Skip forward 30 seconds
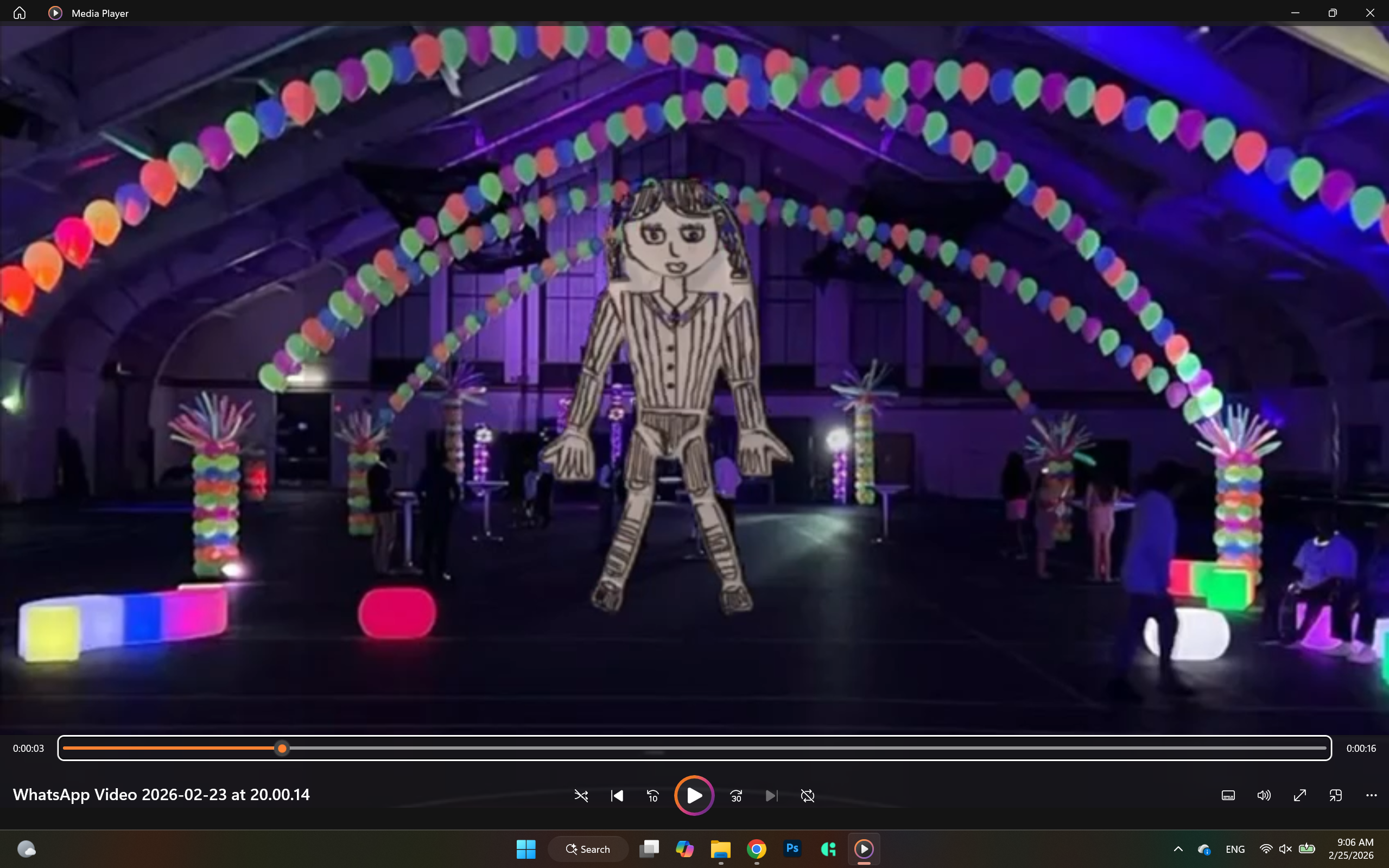 [x=736, y=796]
